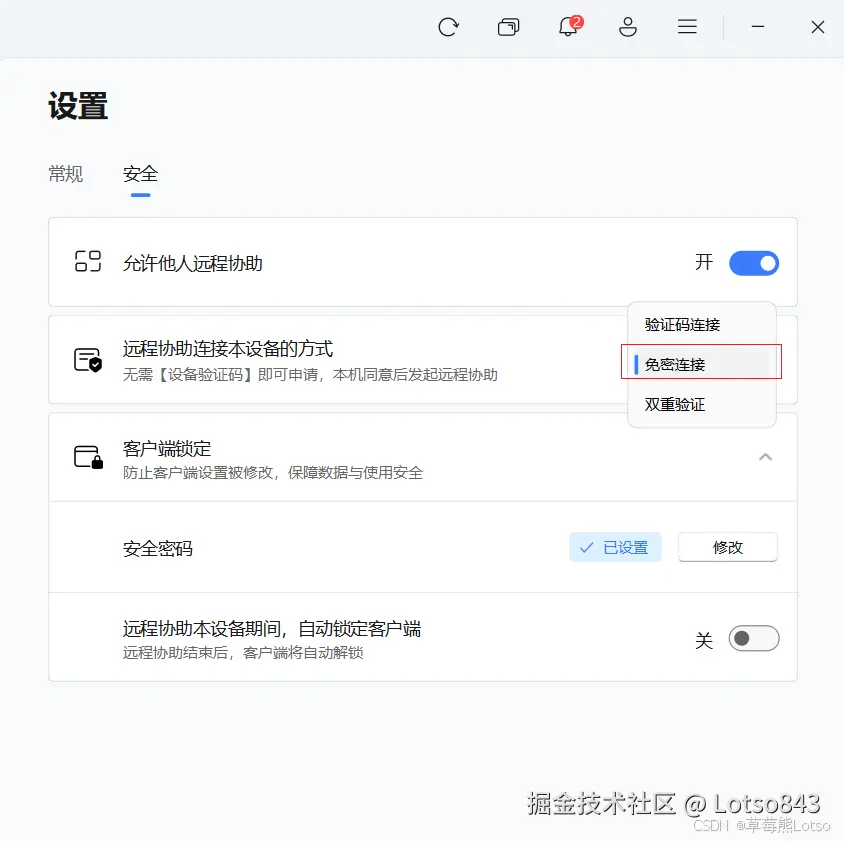Open notifications via the bell icon
Viewport: 844px width, 841px height.
(566, 29)
